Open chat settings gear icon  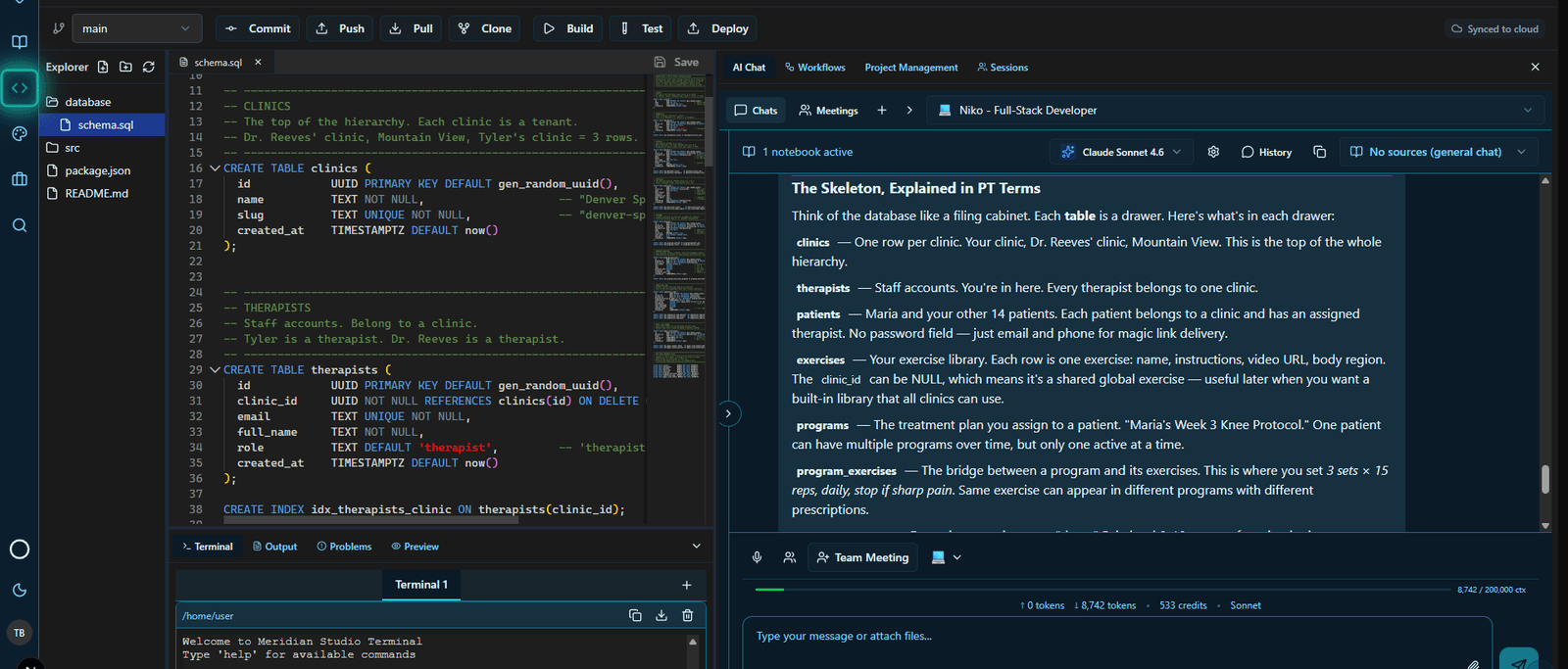[1213, 152]
